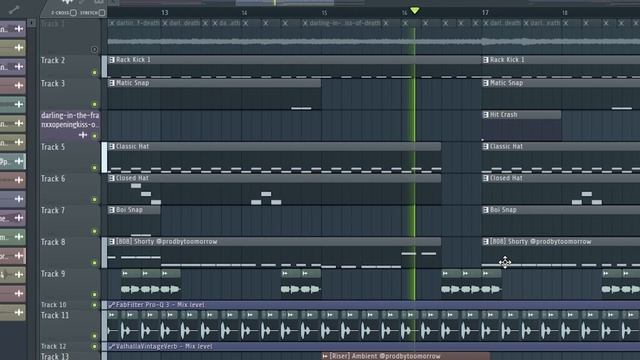Open menu of Matic Snap clip at bar 17
This screenshot has width=640, height=360.
[x=486, y=83]
